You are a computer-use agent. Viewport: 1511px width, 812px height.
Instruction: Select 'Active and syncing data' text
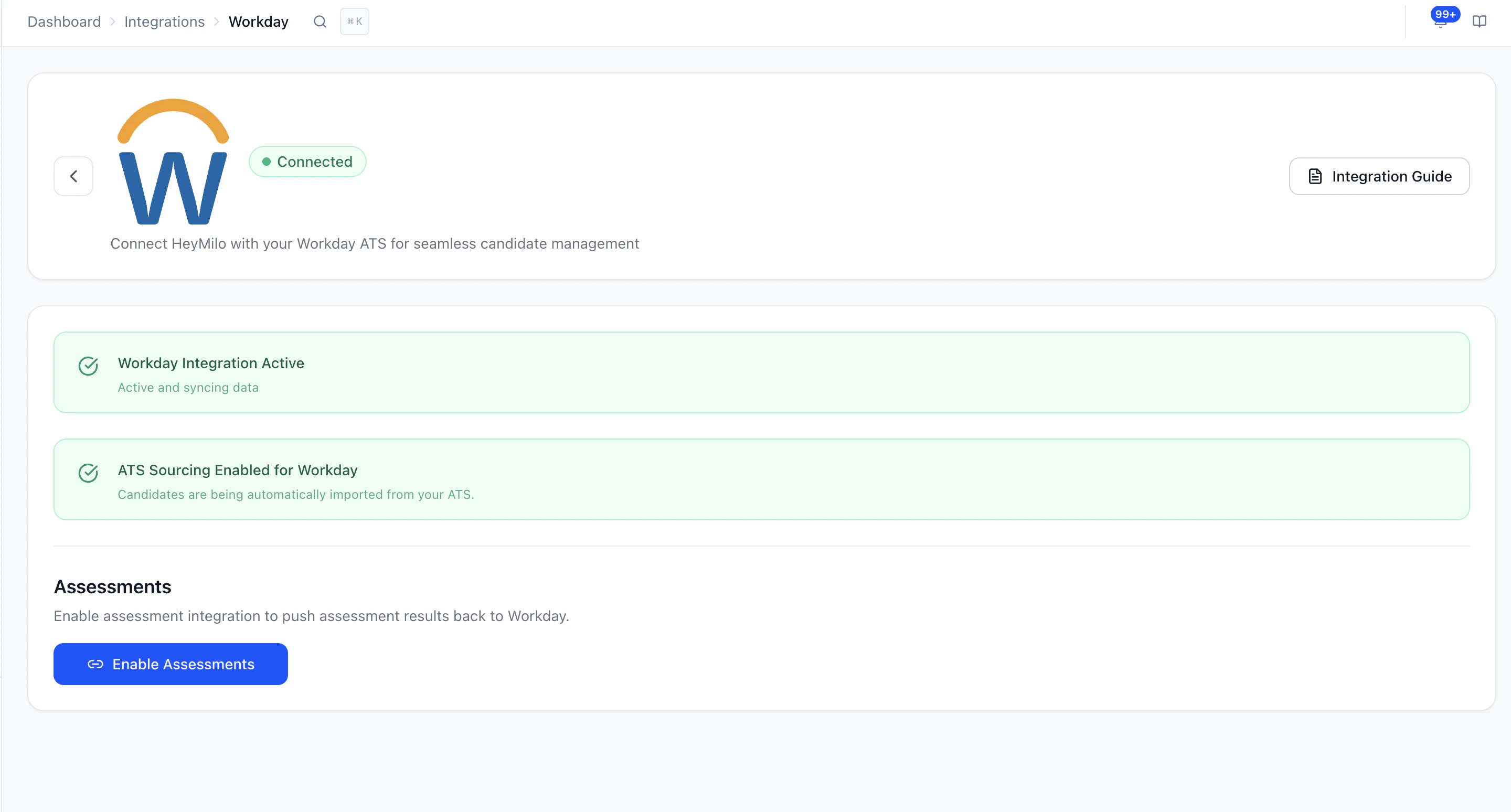(188, 388)
